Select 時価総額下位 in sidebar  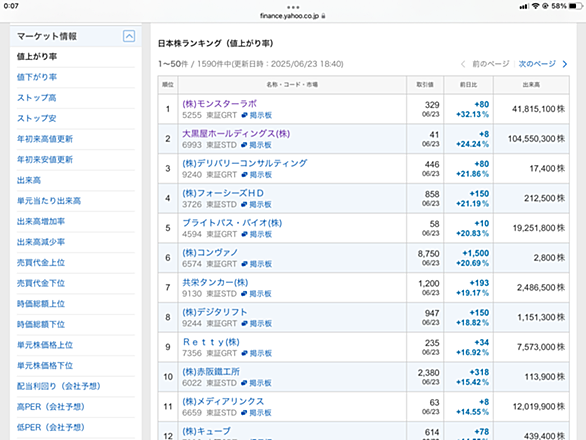[x=41, y=324]
